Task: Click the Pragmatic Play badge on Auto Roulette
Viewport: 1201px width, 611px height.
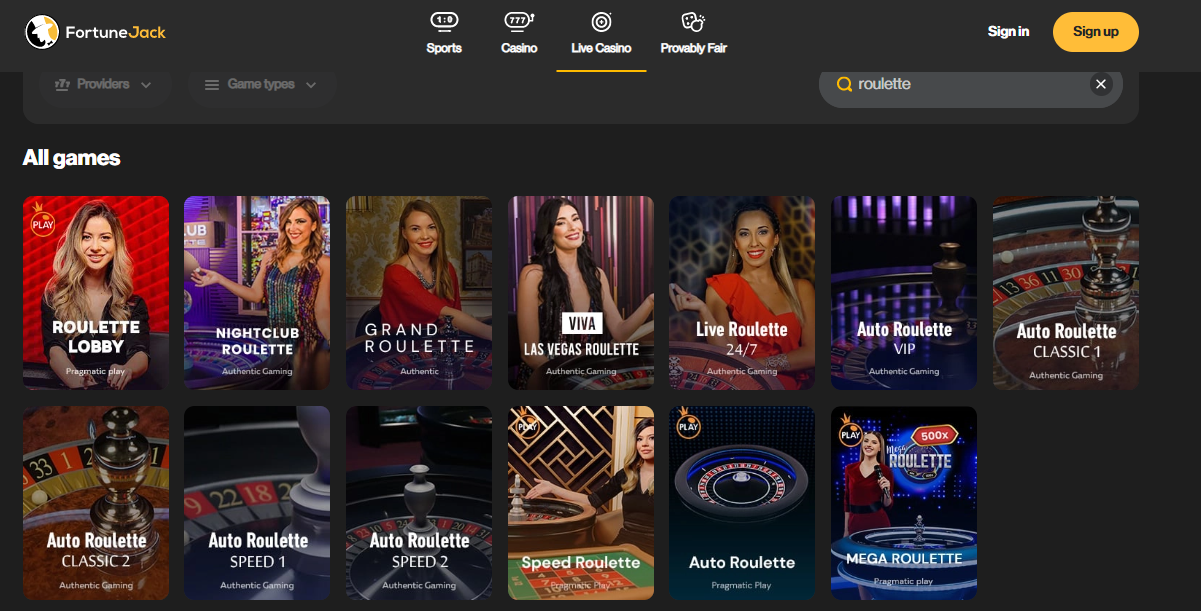Action: click(x=688, y=423)
